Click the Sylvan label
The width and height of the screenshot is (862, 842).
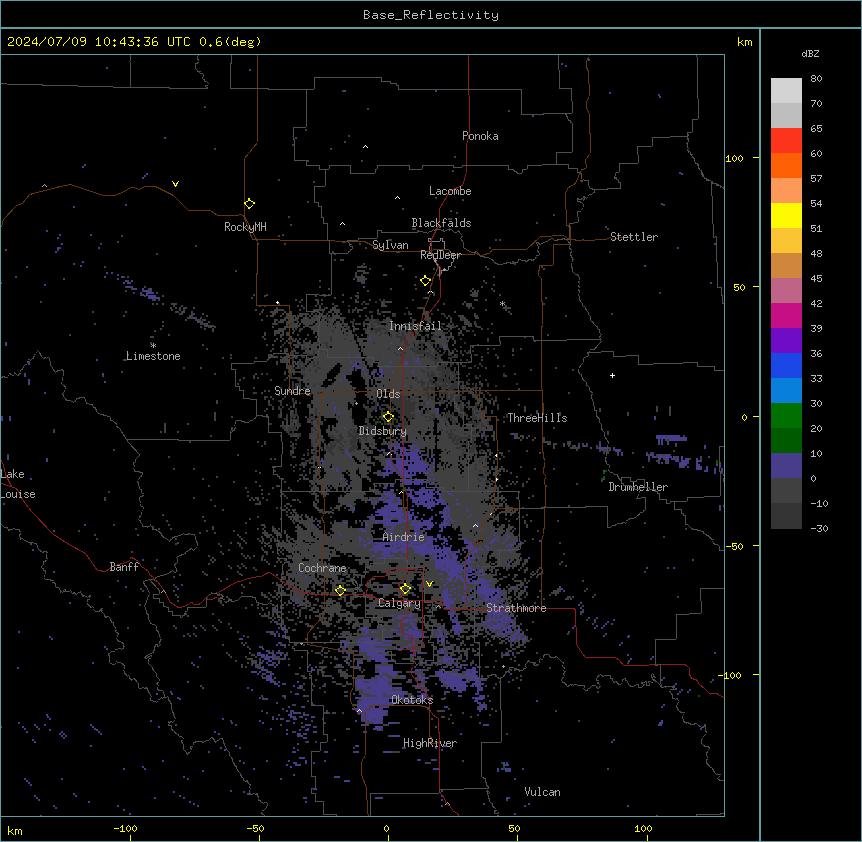pos(390,245)
